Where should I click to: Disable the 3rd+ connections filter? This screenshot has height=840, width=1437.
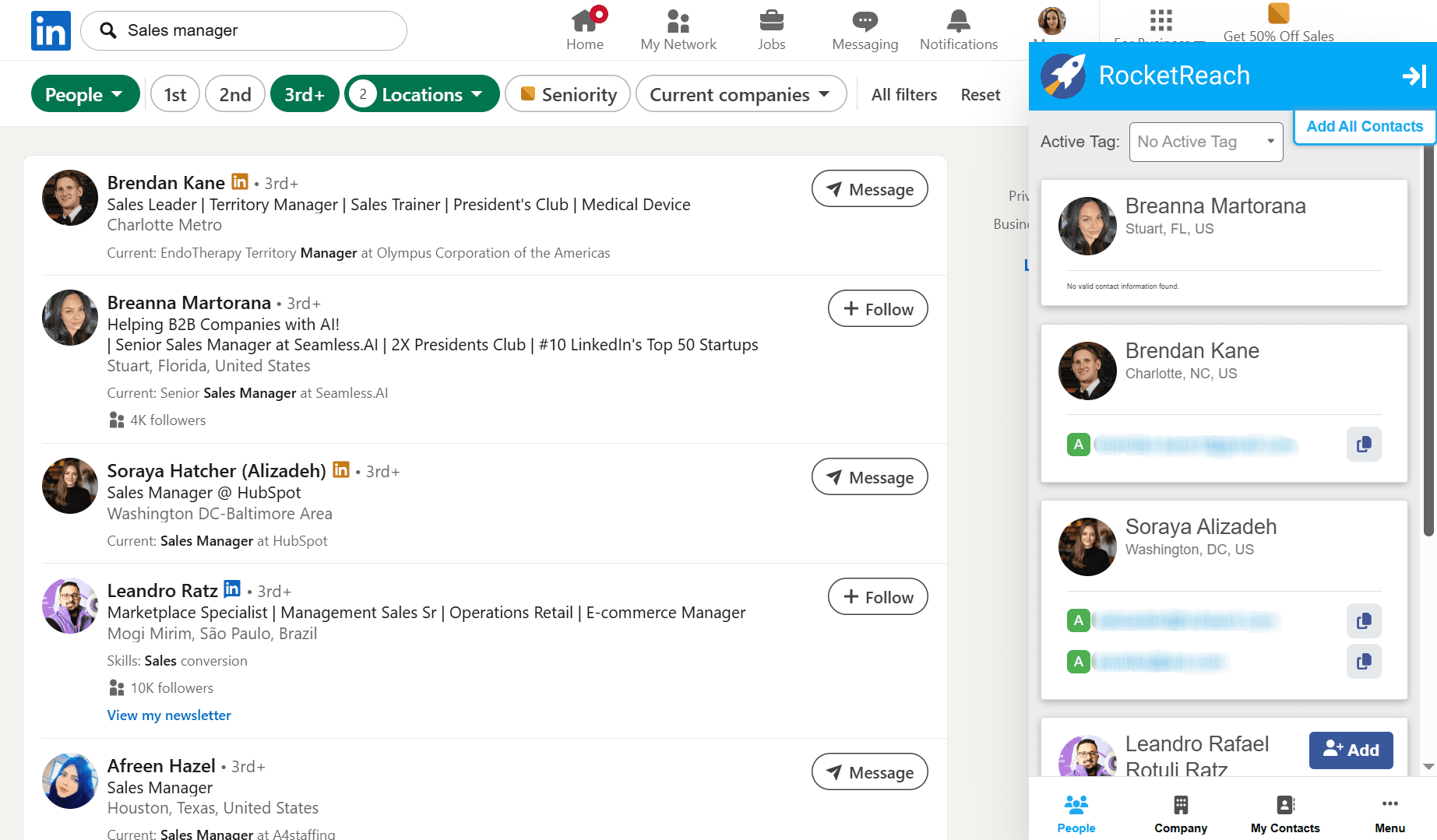coord(304,94)
